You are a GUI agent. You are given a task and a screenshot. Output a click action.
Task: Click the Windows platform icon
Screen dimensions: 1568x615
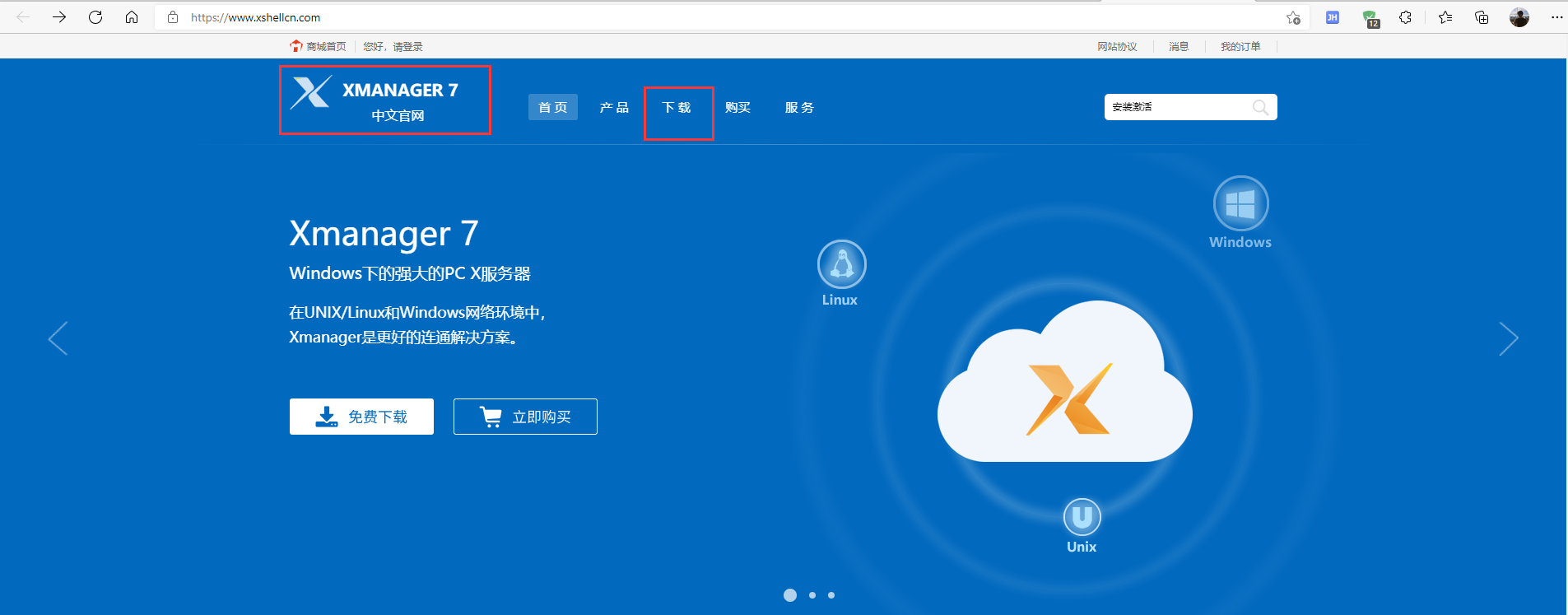[1240, 203]
